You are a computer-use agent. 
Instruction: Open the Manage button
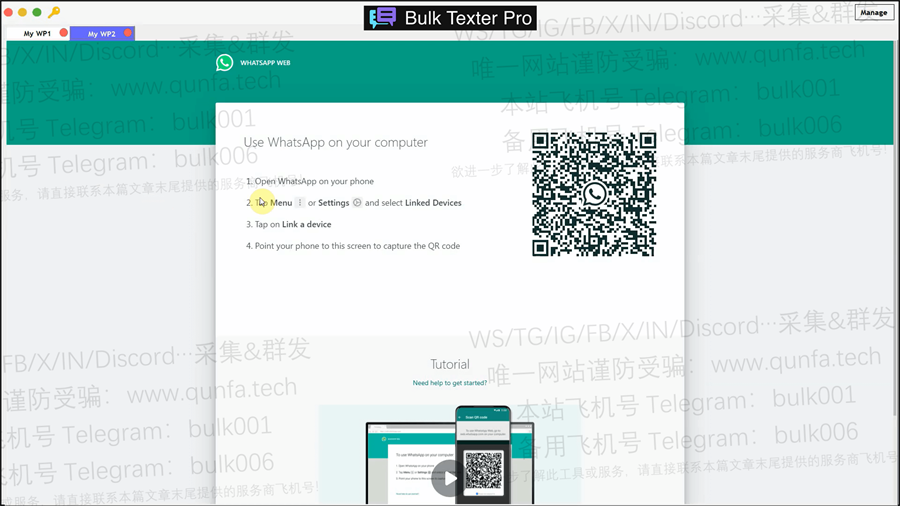874,12
